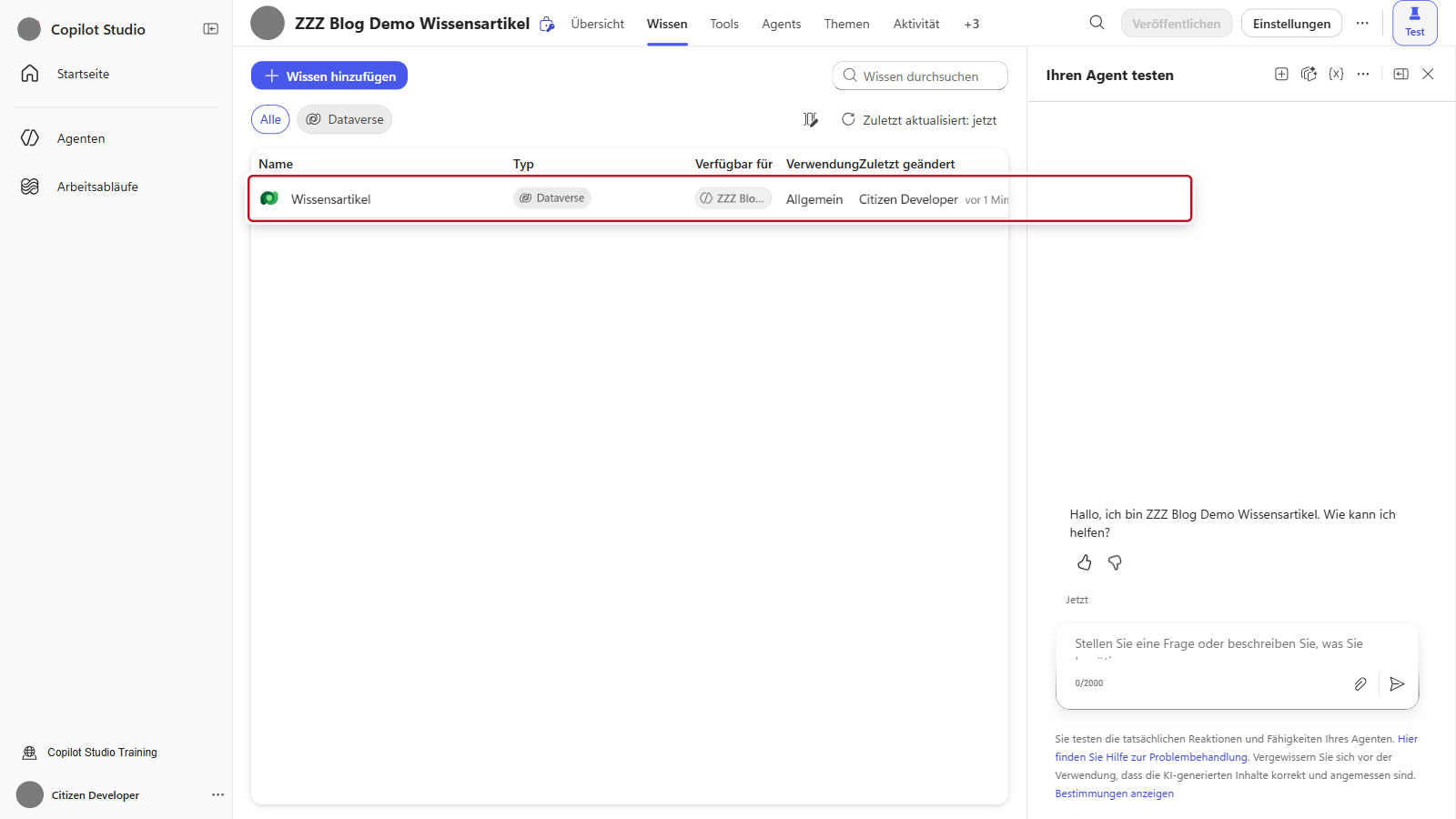The width and height of the screenshot is (1456, 819).
Task: Open the Aktivität tab
Action: (x=916, y=24)
